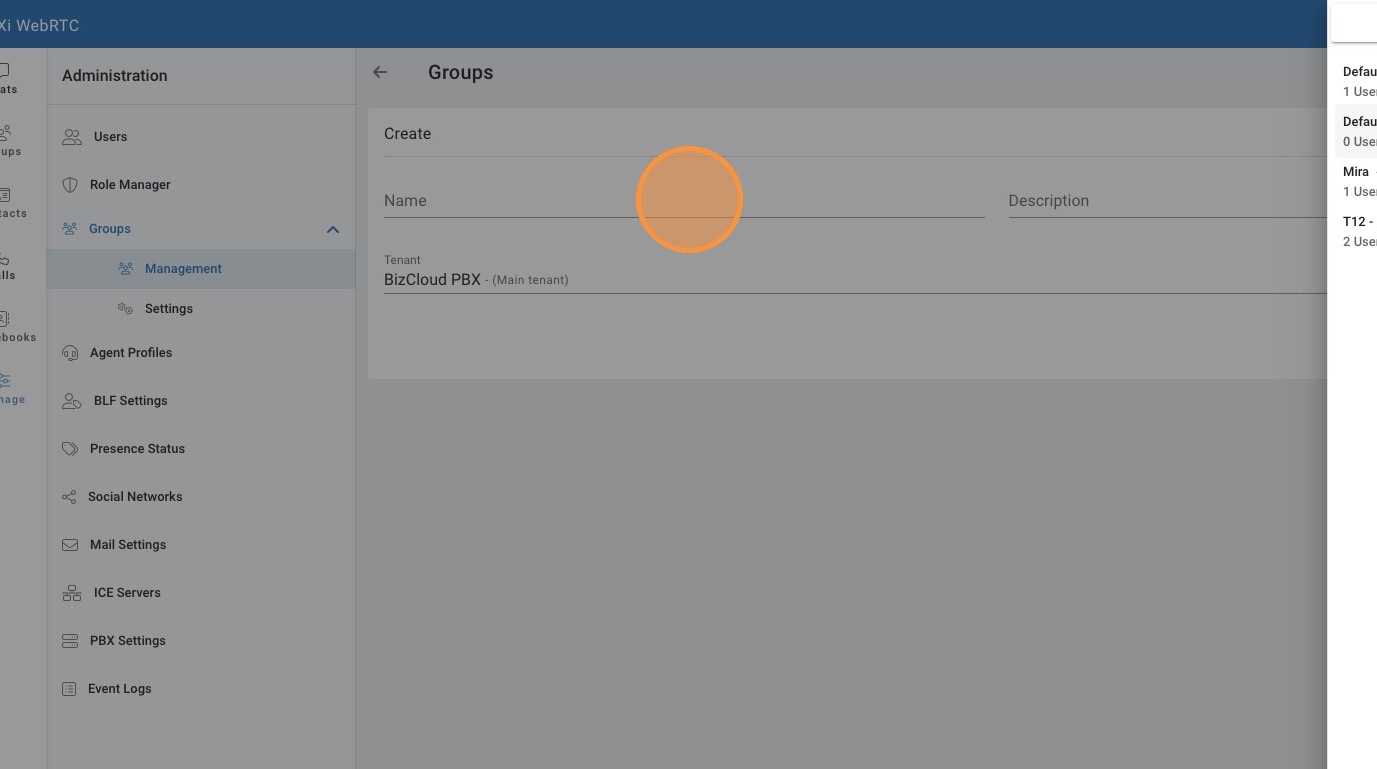Select the Default group with 1 user

tap(1356, 82)
